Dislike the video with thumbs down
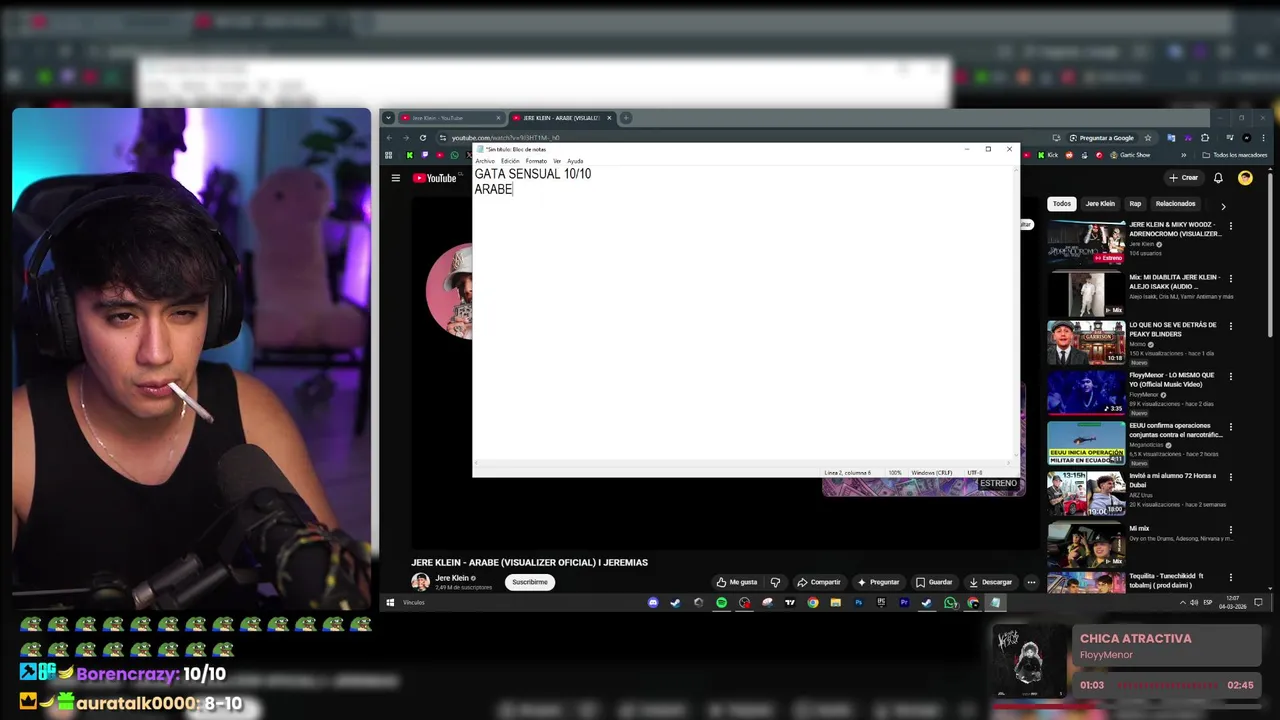1280x720 pixels. coord(775,582)
